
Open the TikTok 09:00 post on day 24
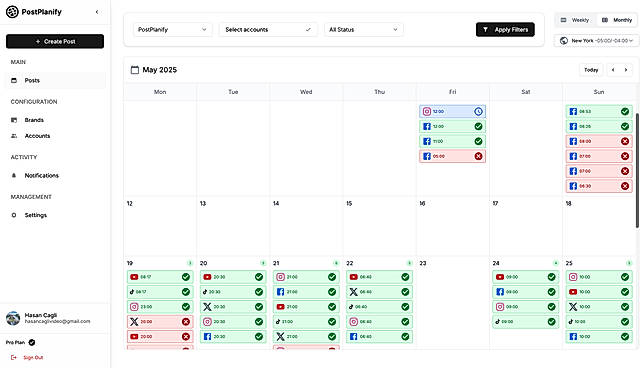click(x=526, y=322)
